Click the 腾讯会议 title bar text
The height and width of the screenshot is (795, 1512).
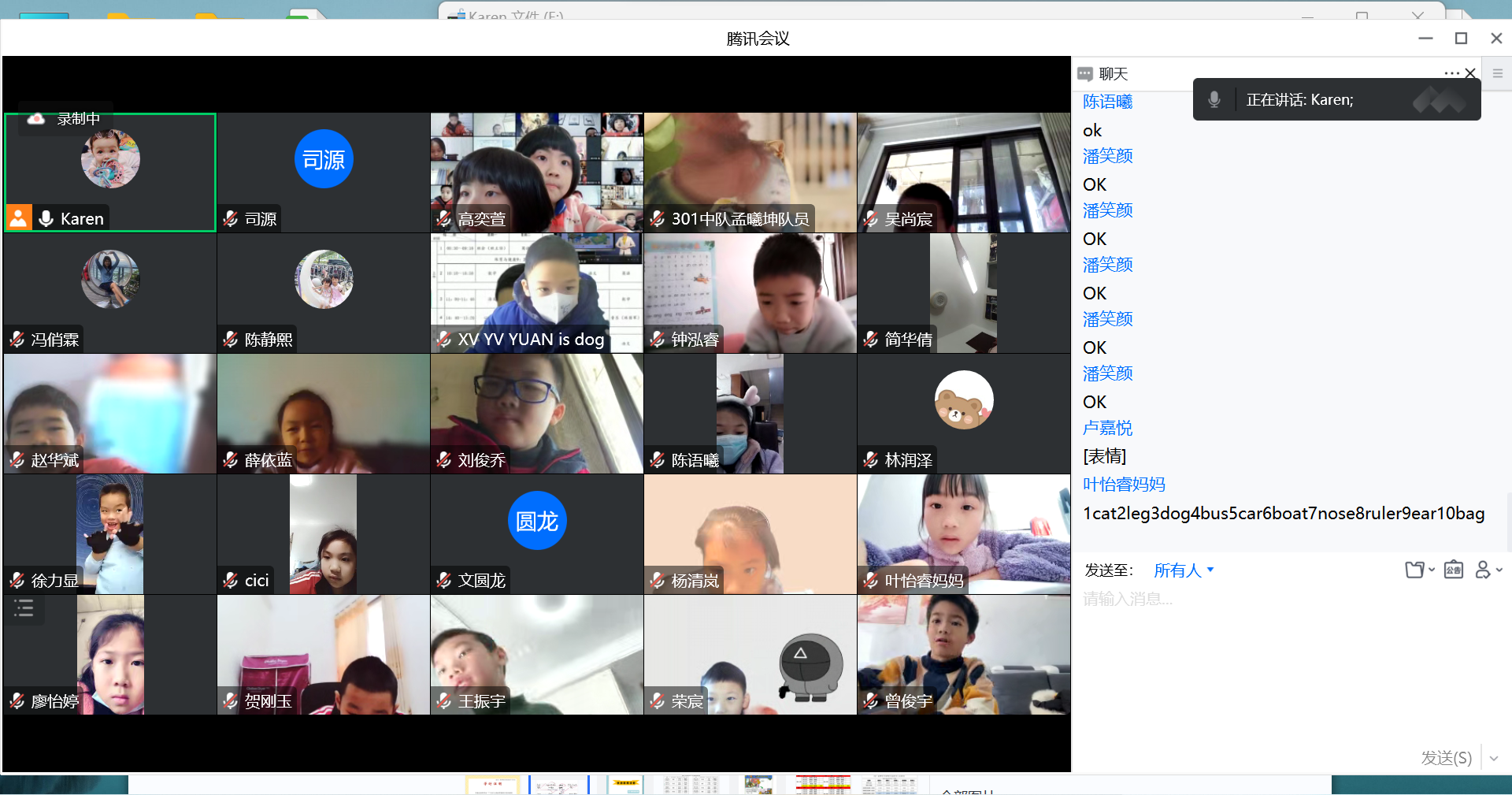tap(758, 39)
